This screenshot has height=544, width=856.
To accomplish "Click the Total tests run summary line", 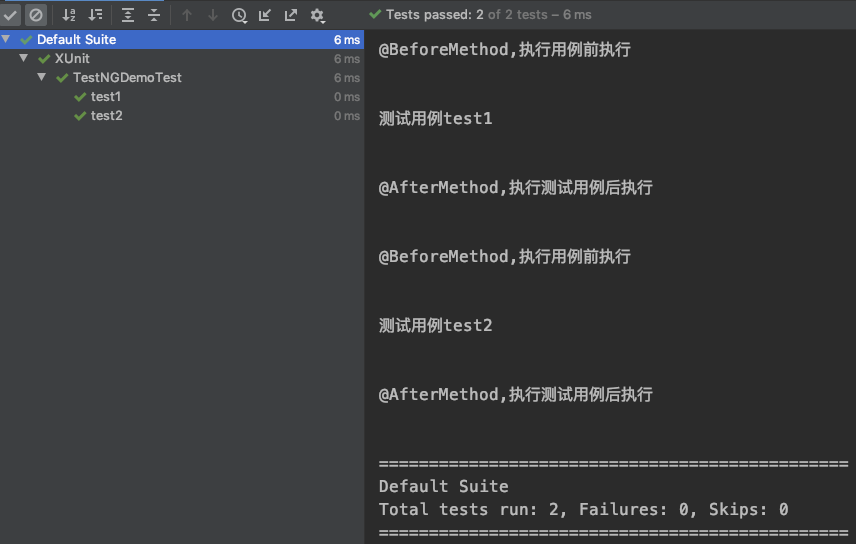I will point(584,509).
